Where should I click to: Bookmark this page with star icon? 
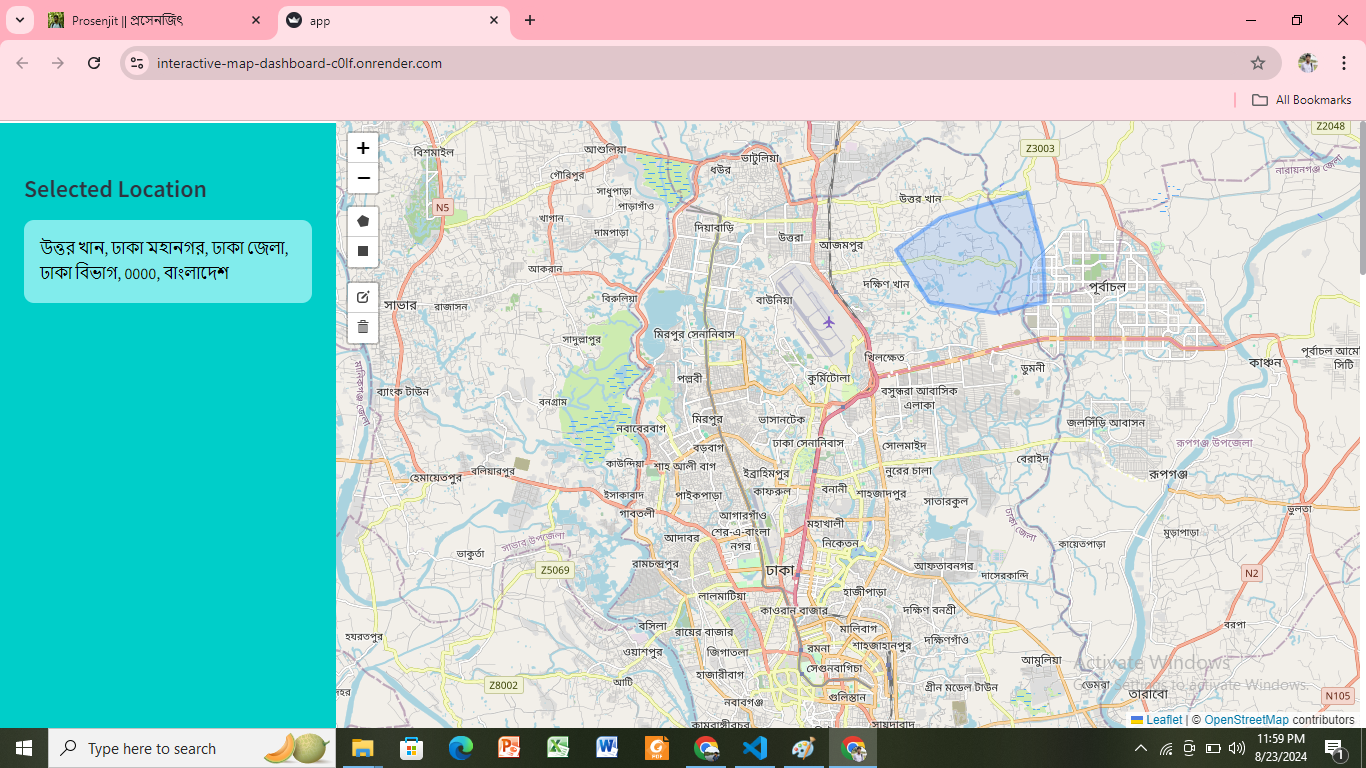(x=1258, y=63)
